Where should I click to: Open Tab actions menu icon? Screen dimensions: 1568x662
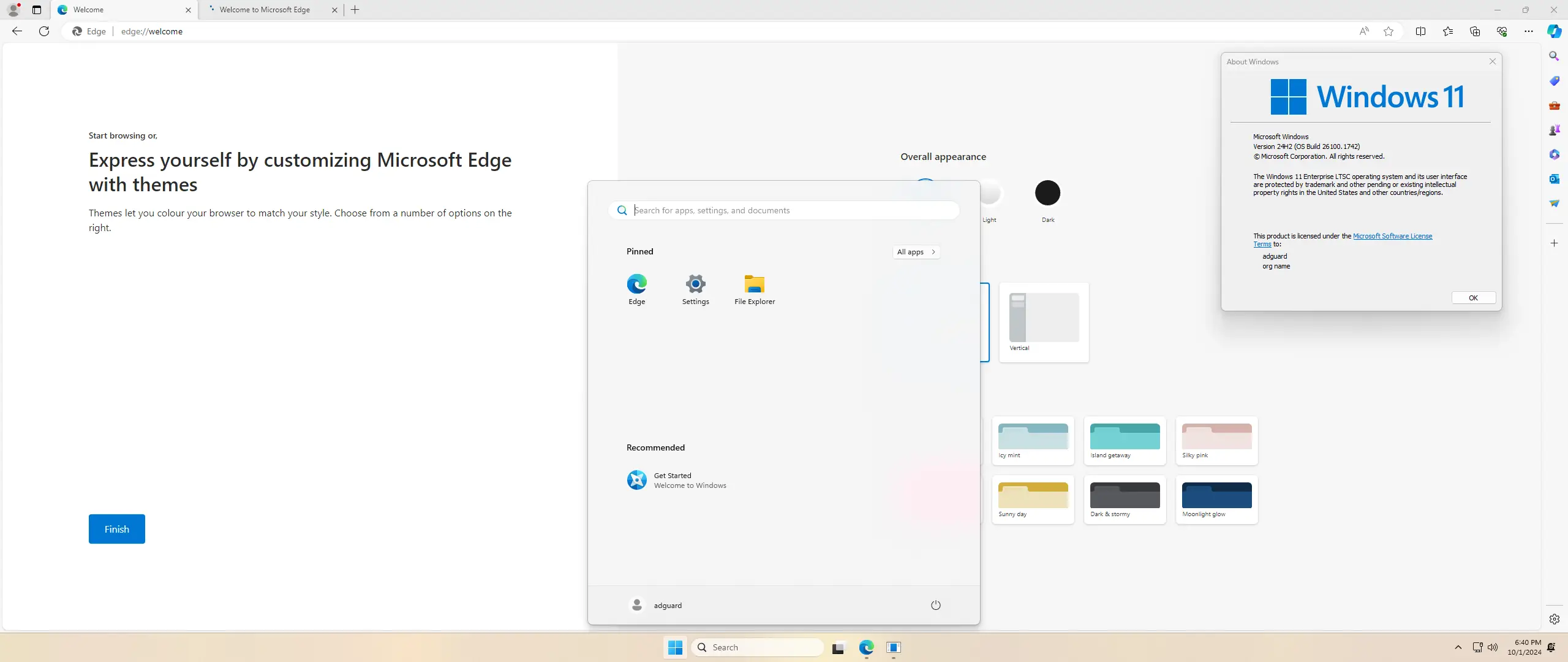pyautogui.click(x=37, y=10)
